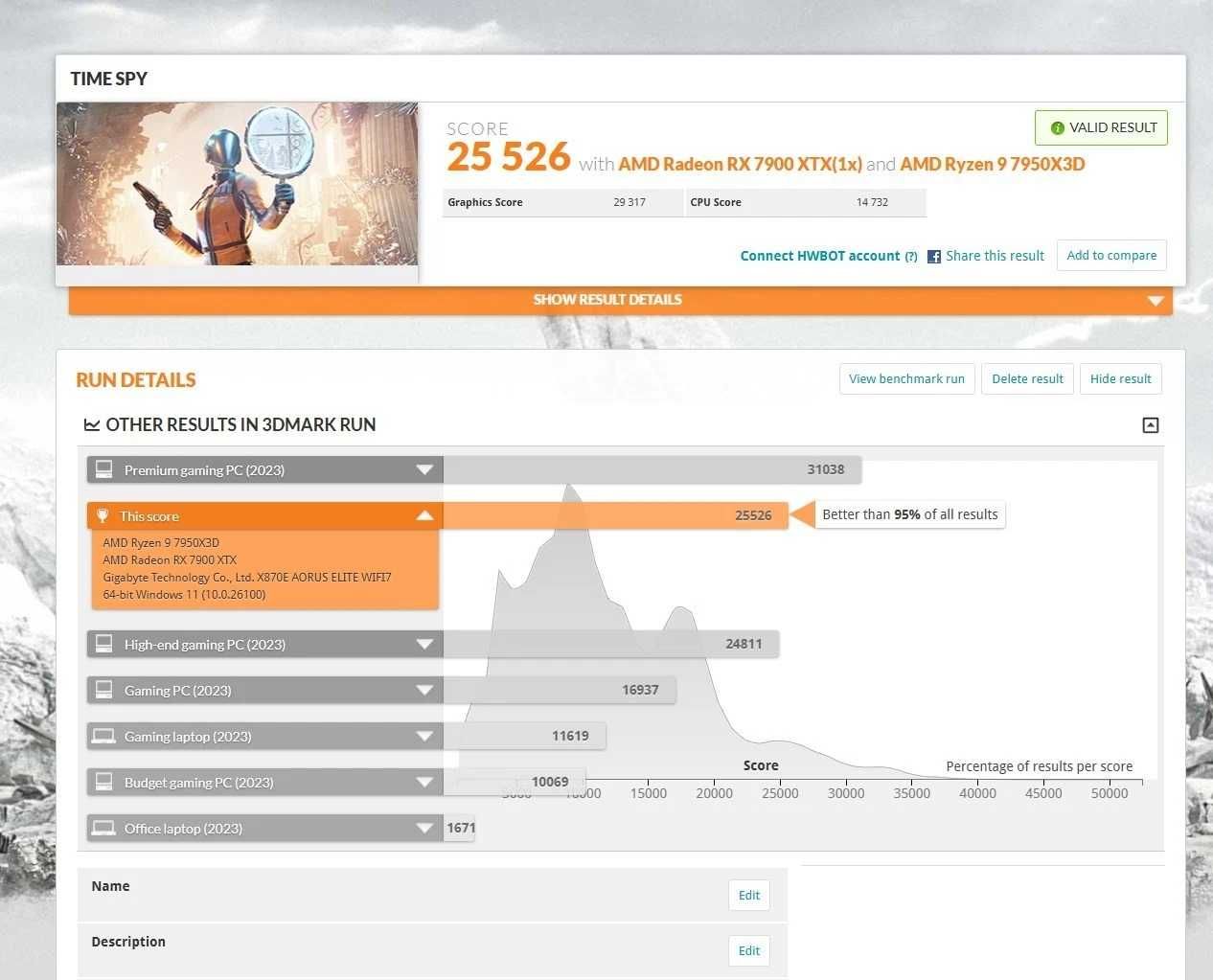Click the Facebook share icon
This screenshot has height=980, width=1213.
point(934,257)
